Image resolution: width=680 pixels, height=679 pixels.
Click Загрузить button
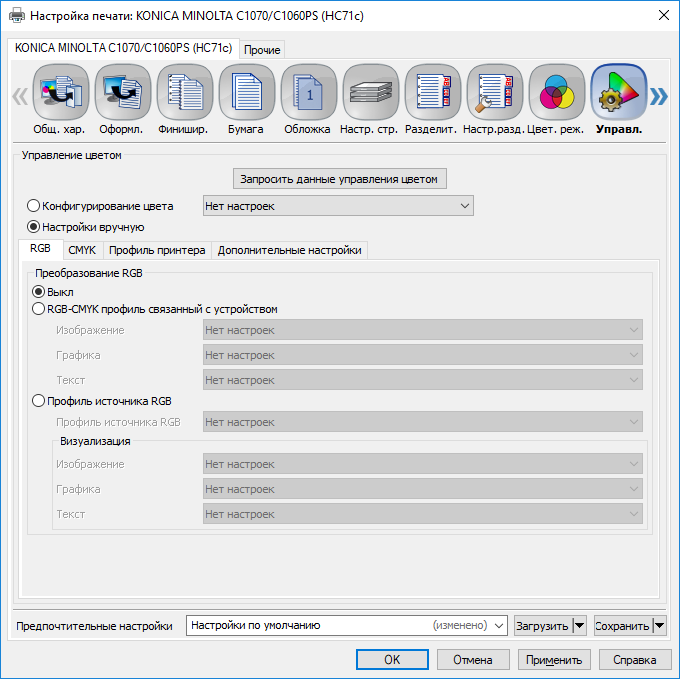pos(543,625)
